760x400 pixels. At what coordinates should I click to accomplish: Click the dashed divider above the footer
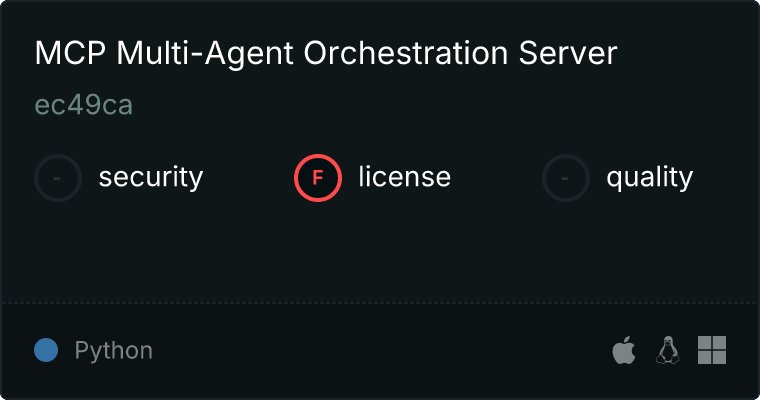380,302
